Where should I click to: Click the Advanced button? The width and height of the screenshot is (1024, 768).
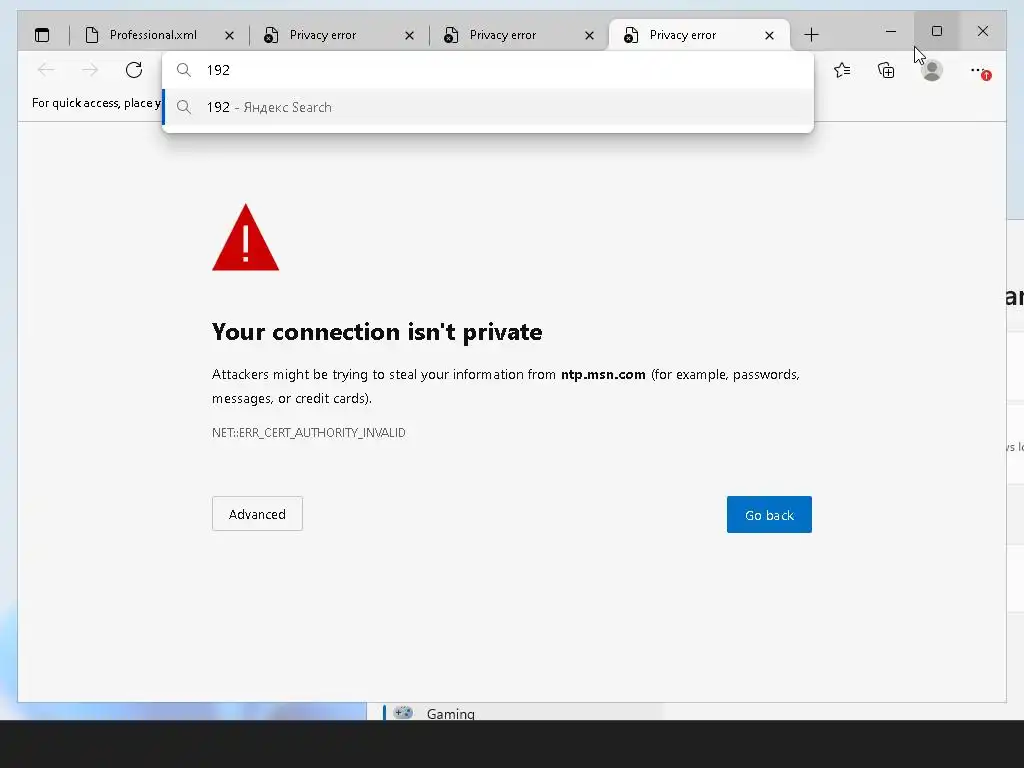(x=257, y=514)
